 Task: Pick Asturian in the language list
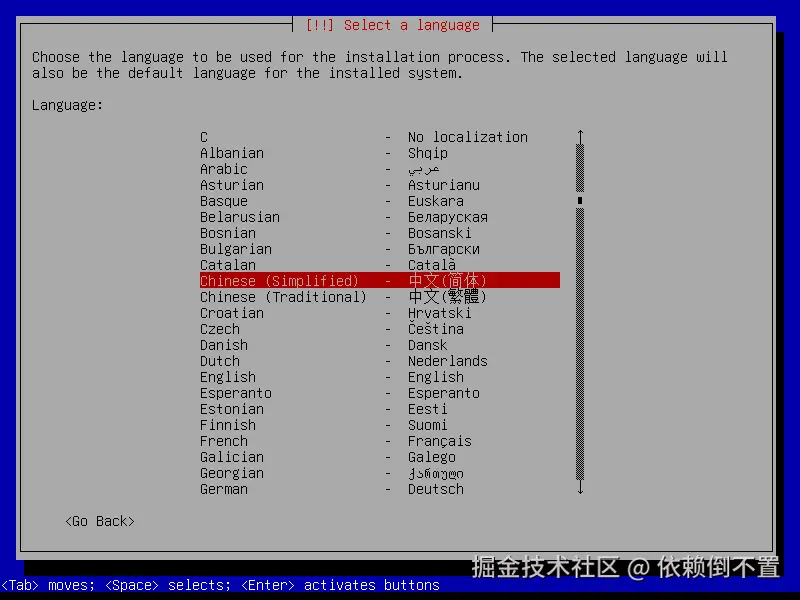(380, 185)
